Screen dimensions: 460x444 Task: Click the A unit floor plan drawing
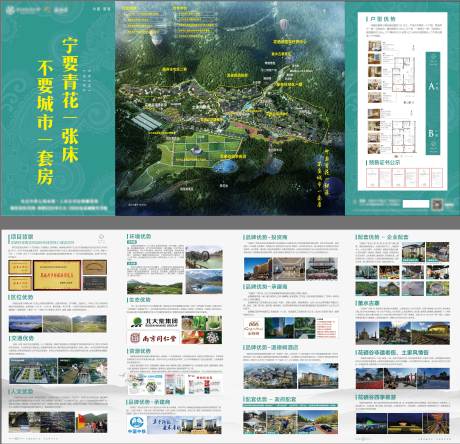pyautogui.click(x=404, y=75)
